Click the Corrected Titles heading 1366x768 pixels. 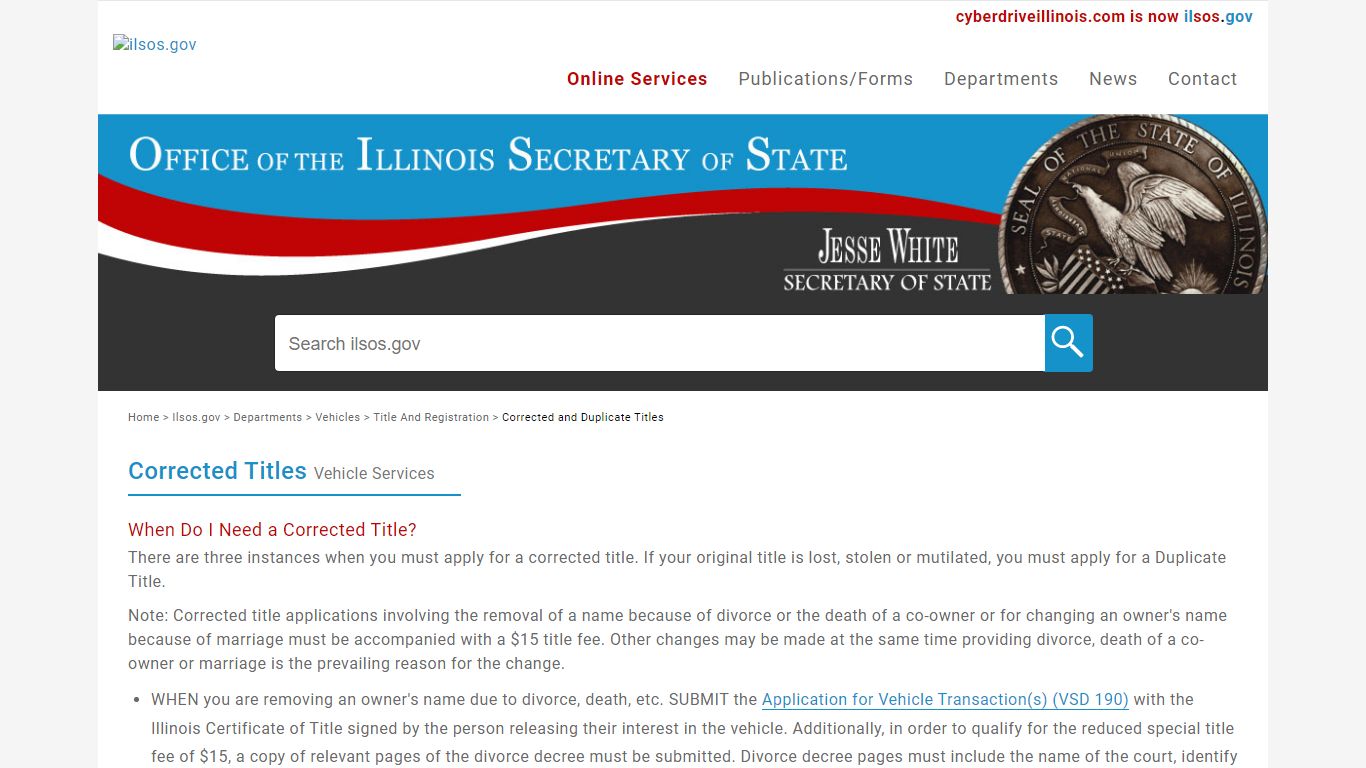(217, 471)
